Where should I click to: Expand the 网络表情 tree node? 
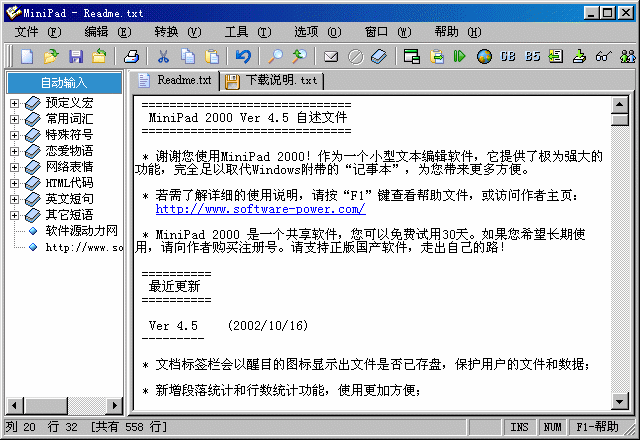coord(14,167)
